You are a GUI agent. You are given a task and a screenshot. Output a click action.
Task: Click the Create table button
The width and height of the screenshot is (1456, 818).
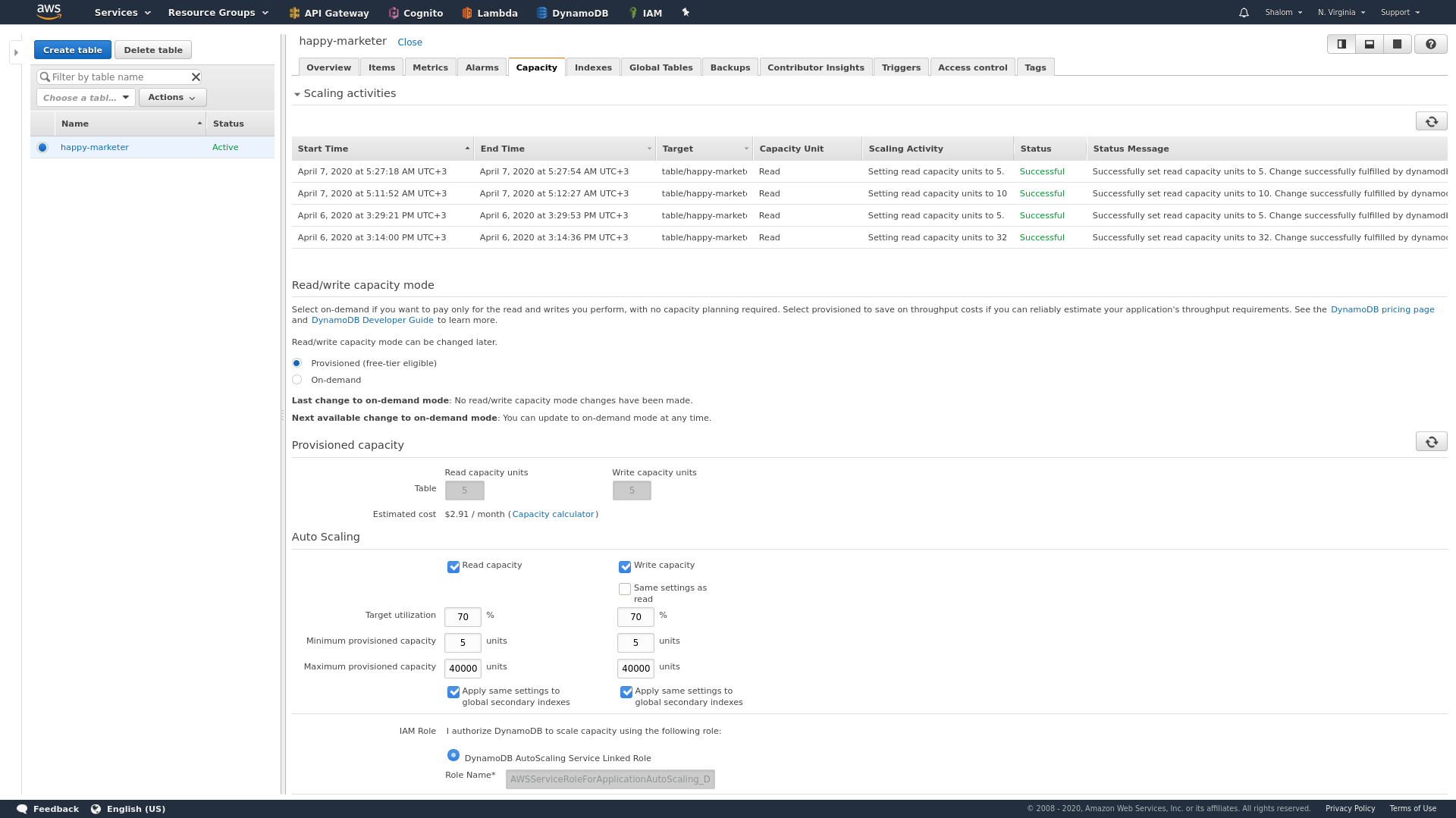click(x=73, y=49)
